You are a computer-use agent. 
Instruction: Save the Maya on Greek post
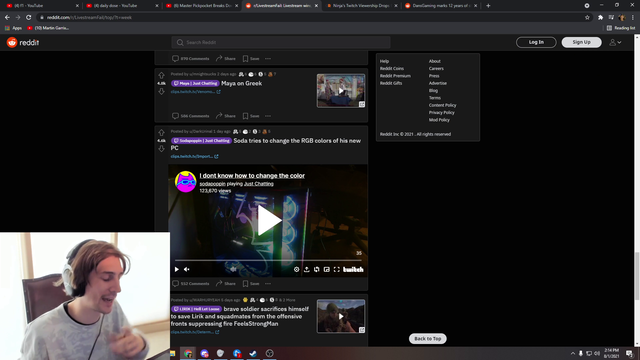[251, 116]
